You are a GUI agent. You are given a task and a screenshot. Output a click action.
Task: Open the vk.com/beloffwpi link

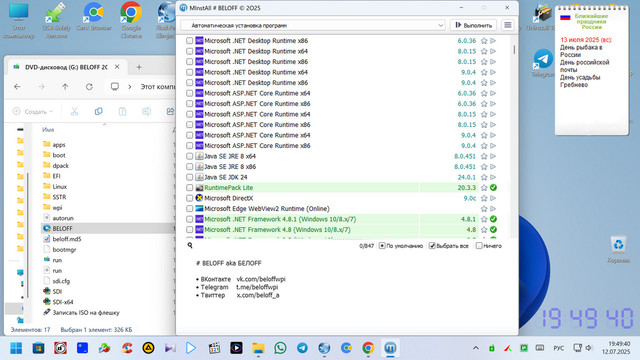pyautogui.click(x=261, y=279)
